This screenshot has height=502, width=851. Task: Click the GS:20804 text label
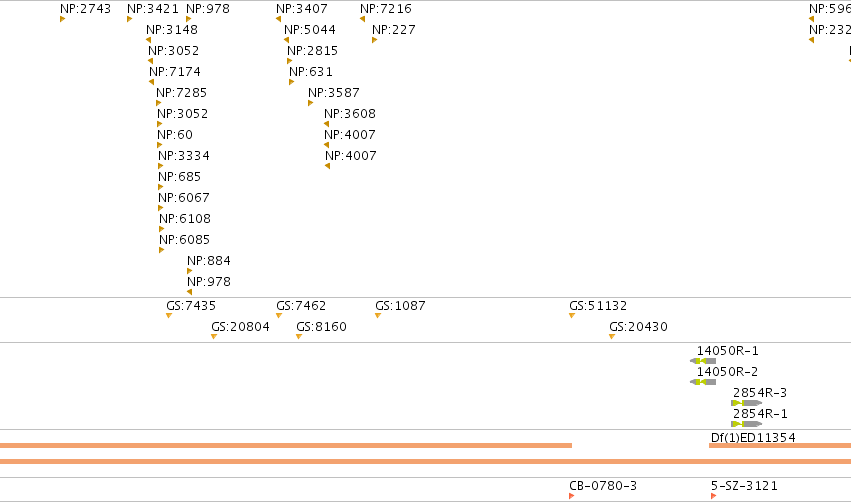click(x=240, y=327)
